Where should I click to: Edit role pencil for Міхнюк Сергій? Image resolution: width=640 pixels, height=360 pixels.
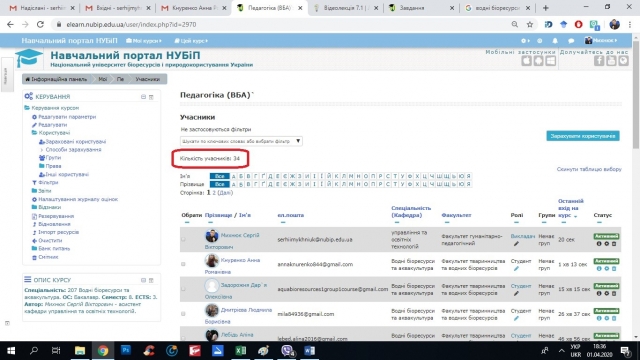516,244
